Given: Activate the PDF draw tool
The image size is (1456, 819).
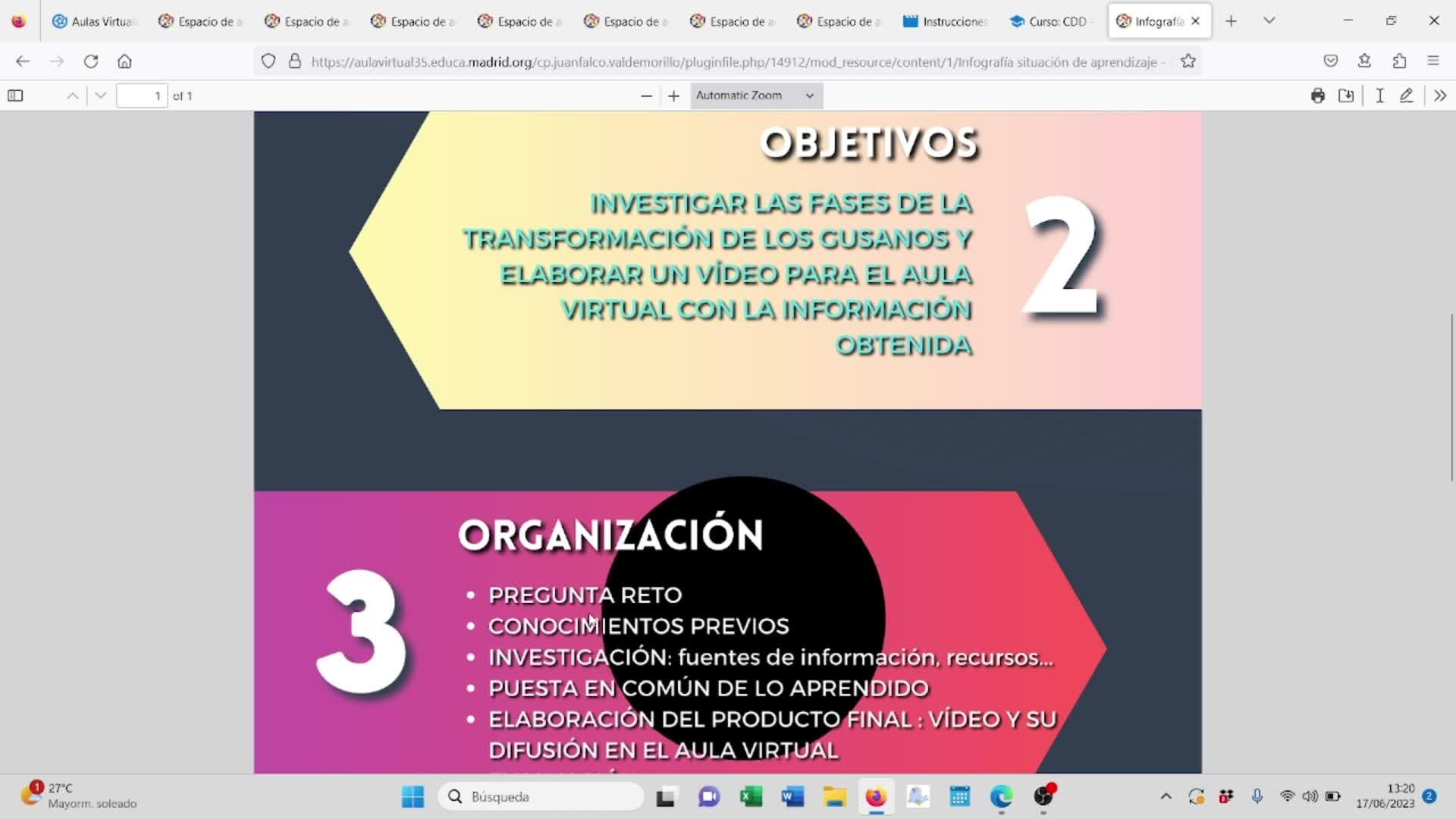Looking at the screenshot, I should pos(1407,96).
